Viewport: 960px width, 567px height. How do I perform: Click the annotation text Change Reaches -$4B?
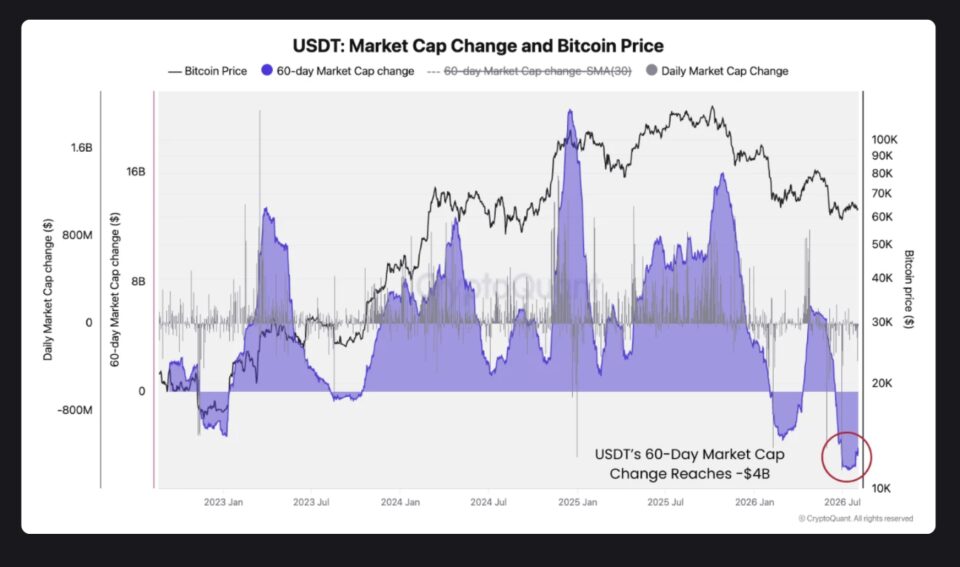click(x=689, y=474)
